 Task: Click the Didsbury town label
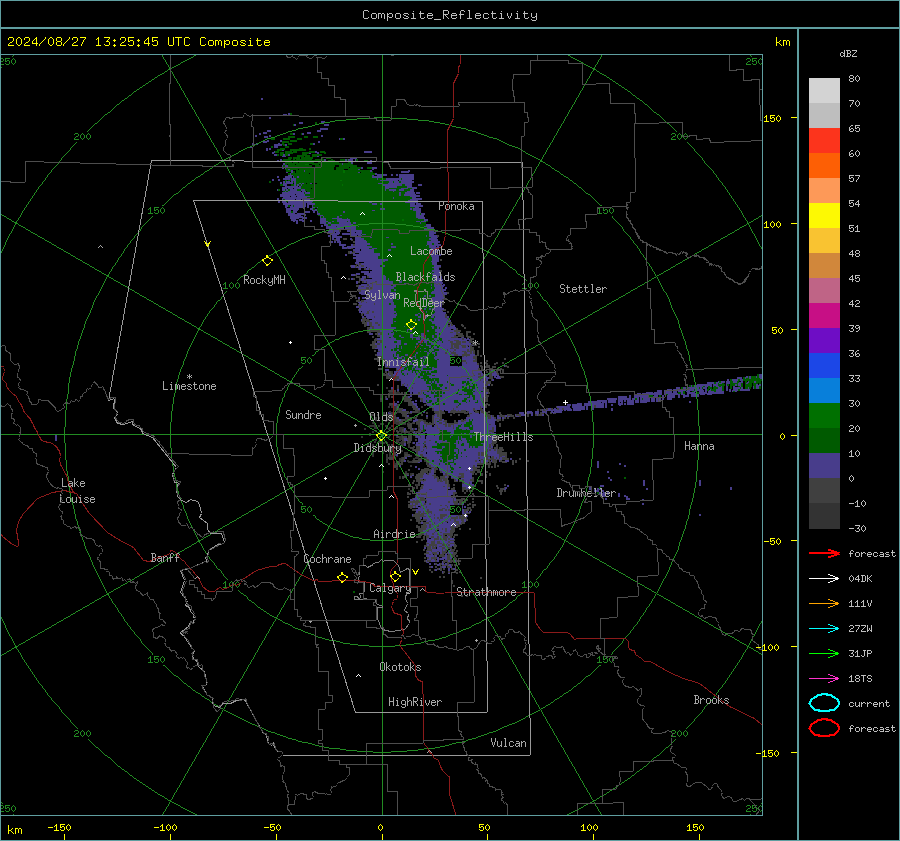click(377, 448)
